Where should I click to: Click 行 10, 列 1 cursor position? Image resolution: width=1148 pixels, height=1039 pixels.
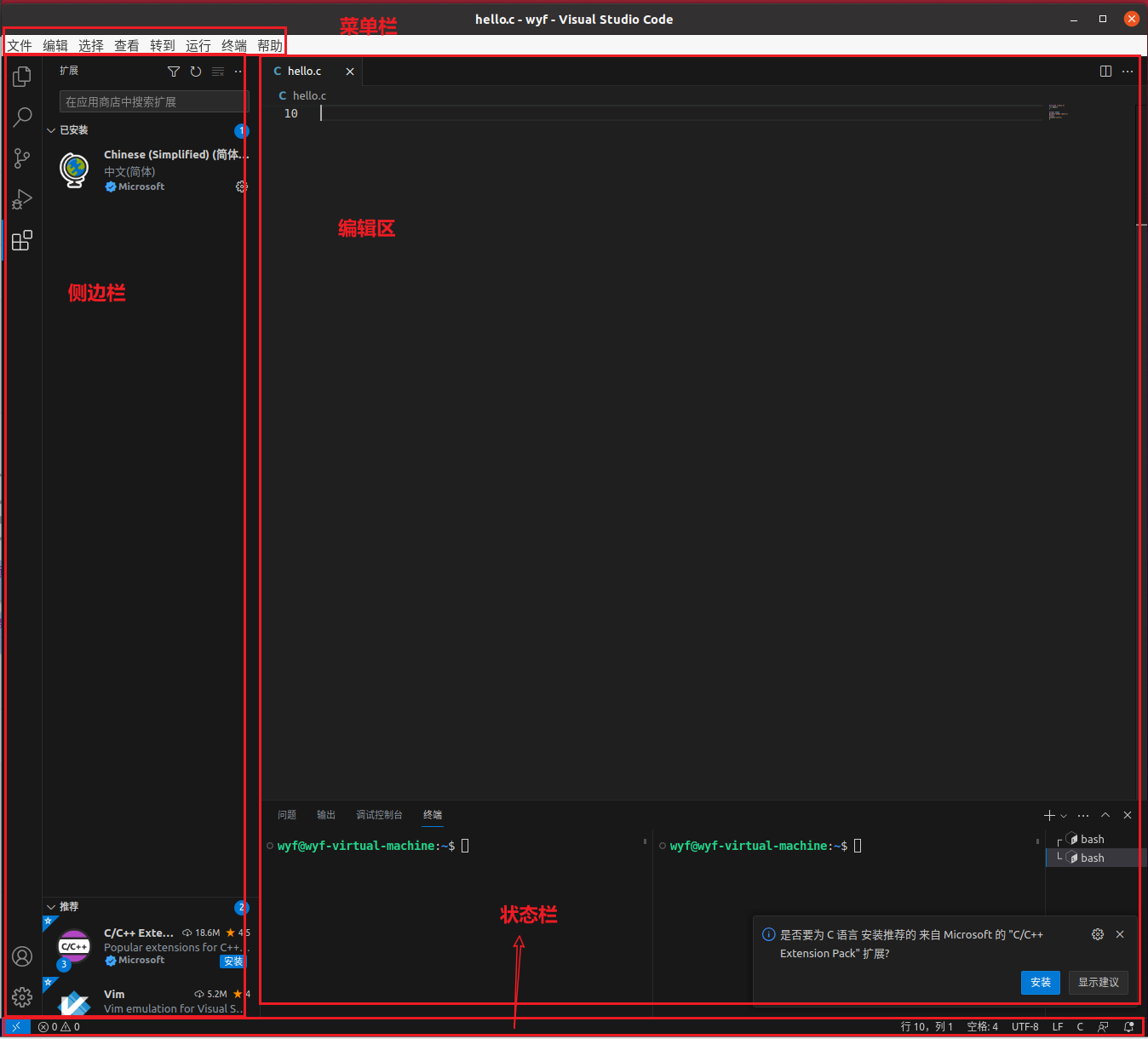click(x=927, y=1027)
